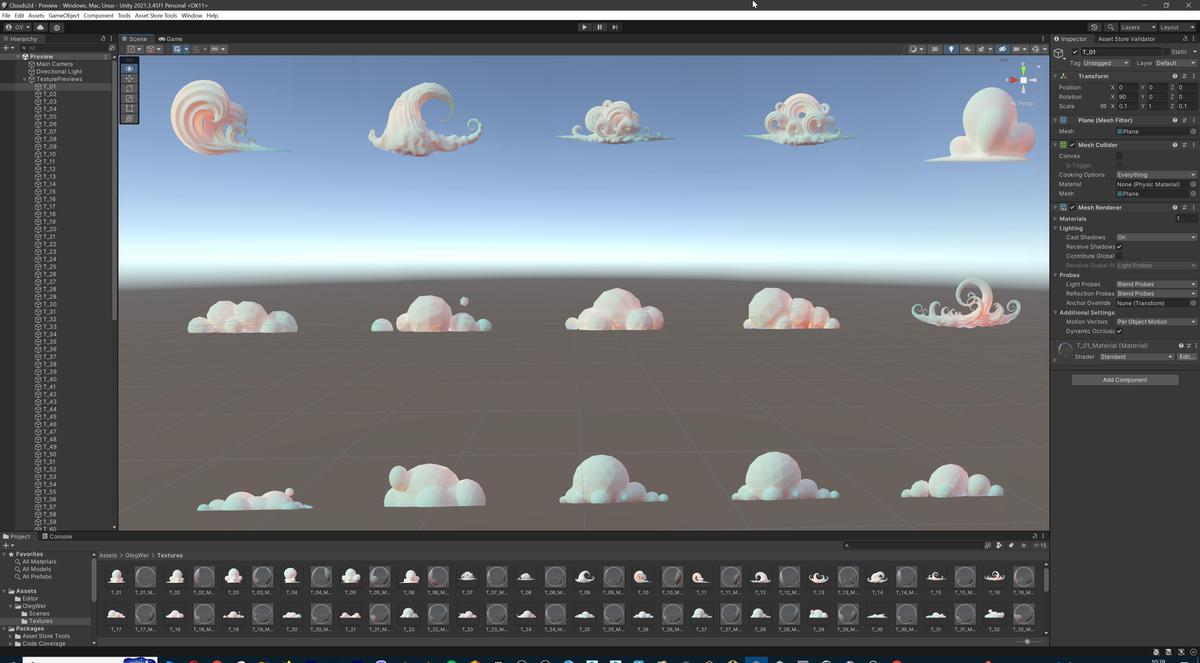Select the Rotate tool in the scene toolbar
1200x663 pixels.
point(128,88)
